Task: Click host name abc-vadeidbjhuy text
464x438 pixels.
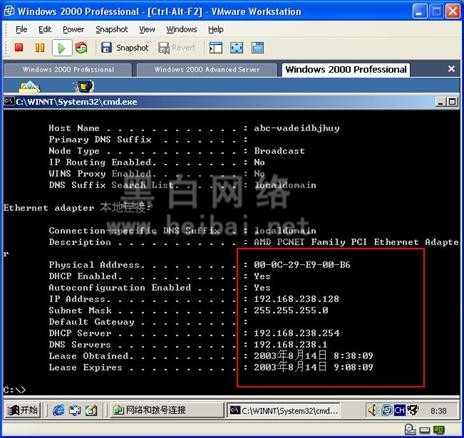Action: coord(297,128)
